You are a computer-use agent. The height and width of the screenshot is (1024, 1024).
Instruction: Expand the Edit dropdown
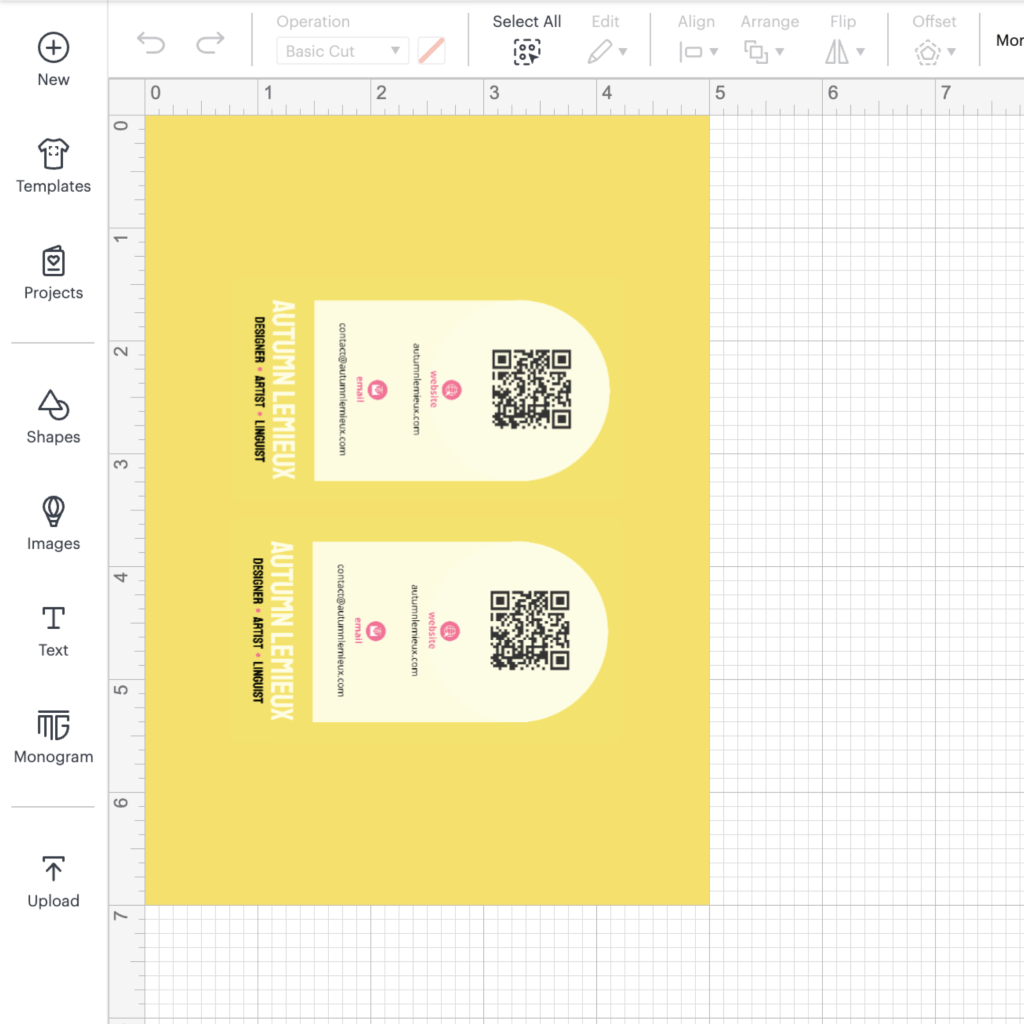tap(607, 51)
